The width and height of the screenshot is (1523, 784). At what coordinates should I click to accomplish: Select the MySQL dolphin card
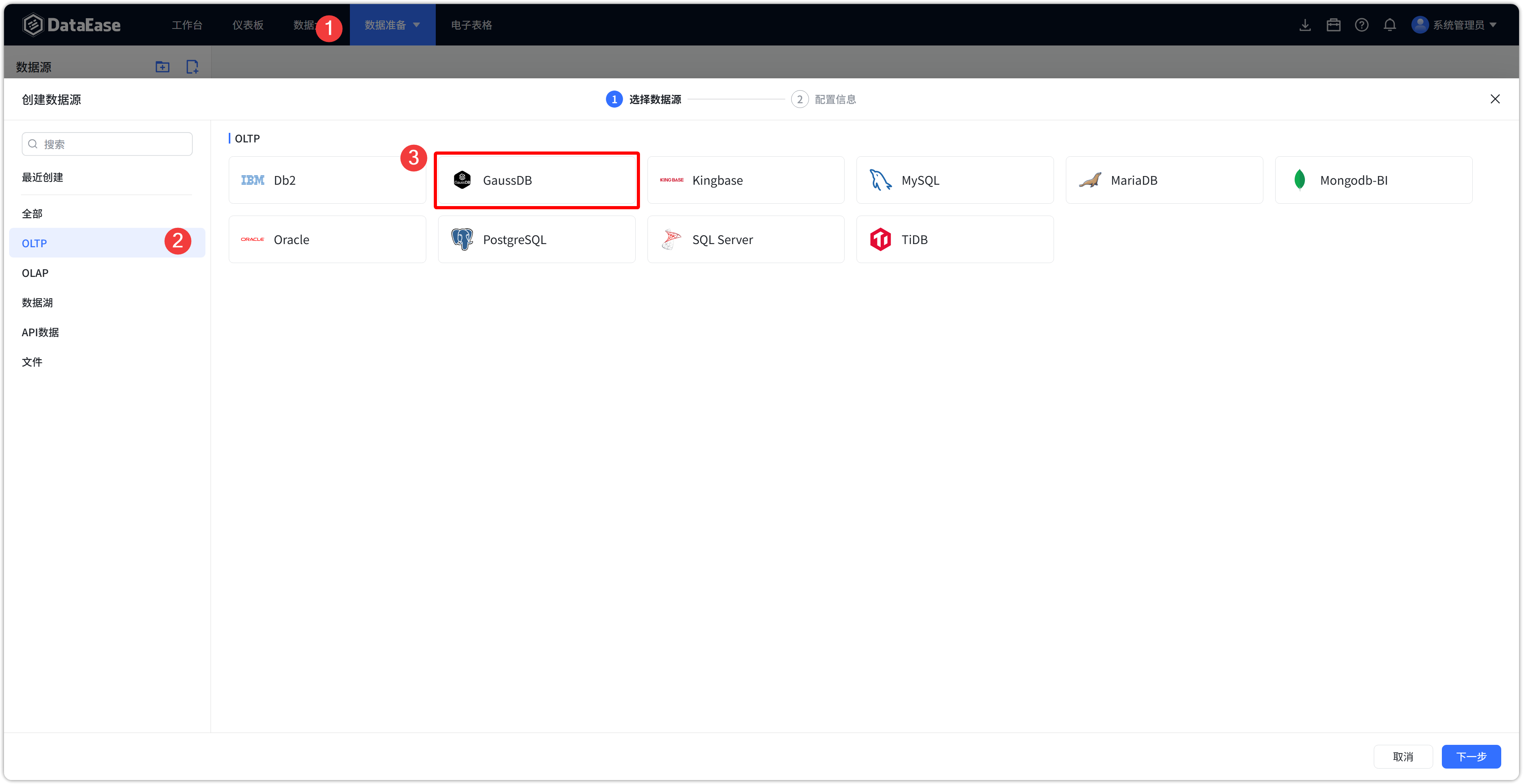coord(955,180)
